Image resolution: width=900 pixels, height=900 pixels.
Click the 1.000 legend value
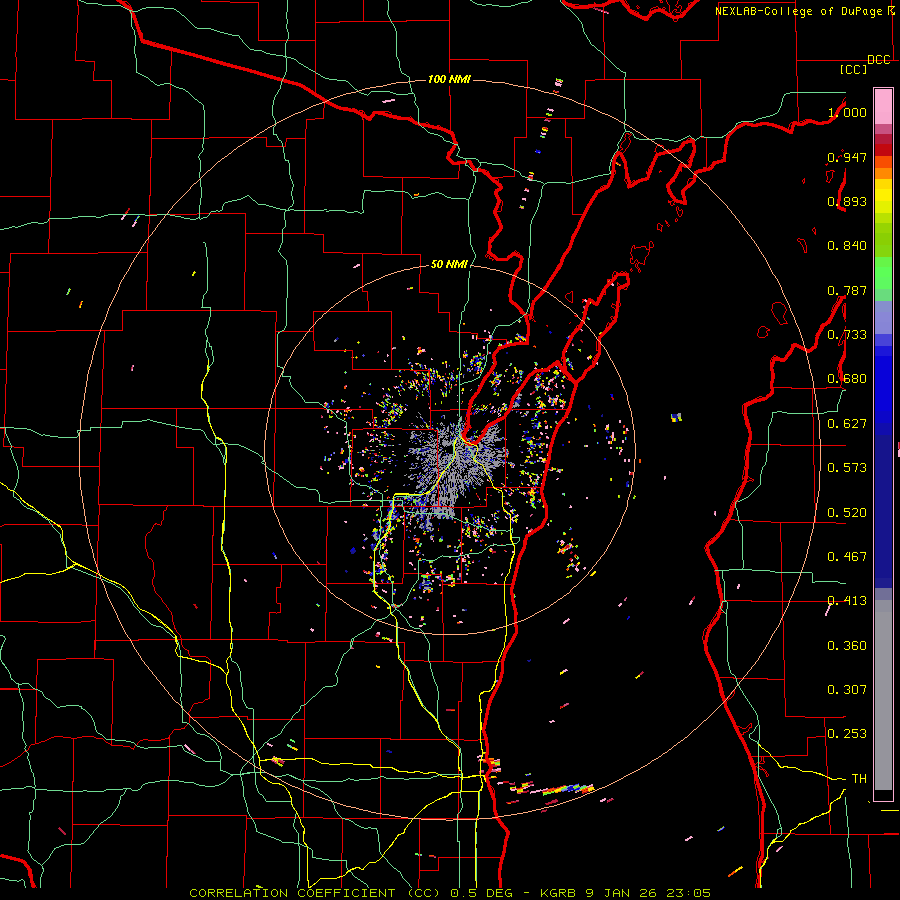847,112
